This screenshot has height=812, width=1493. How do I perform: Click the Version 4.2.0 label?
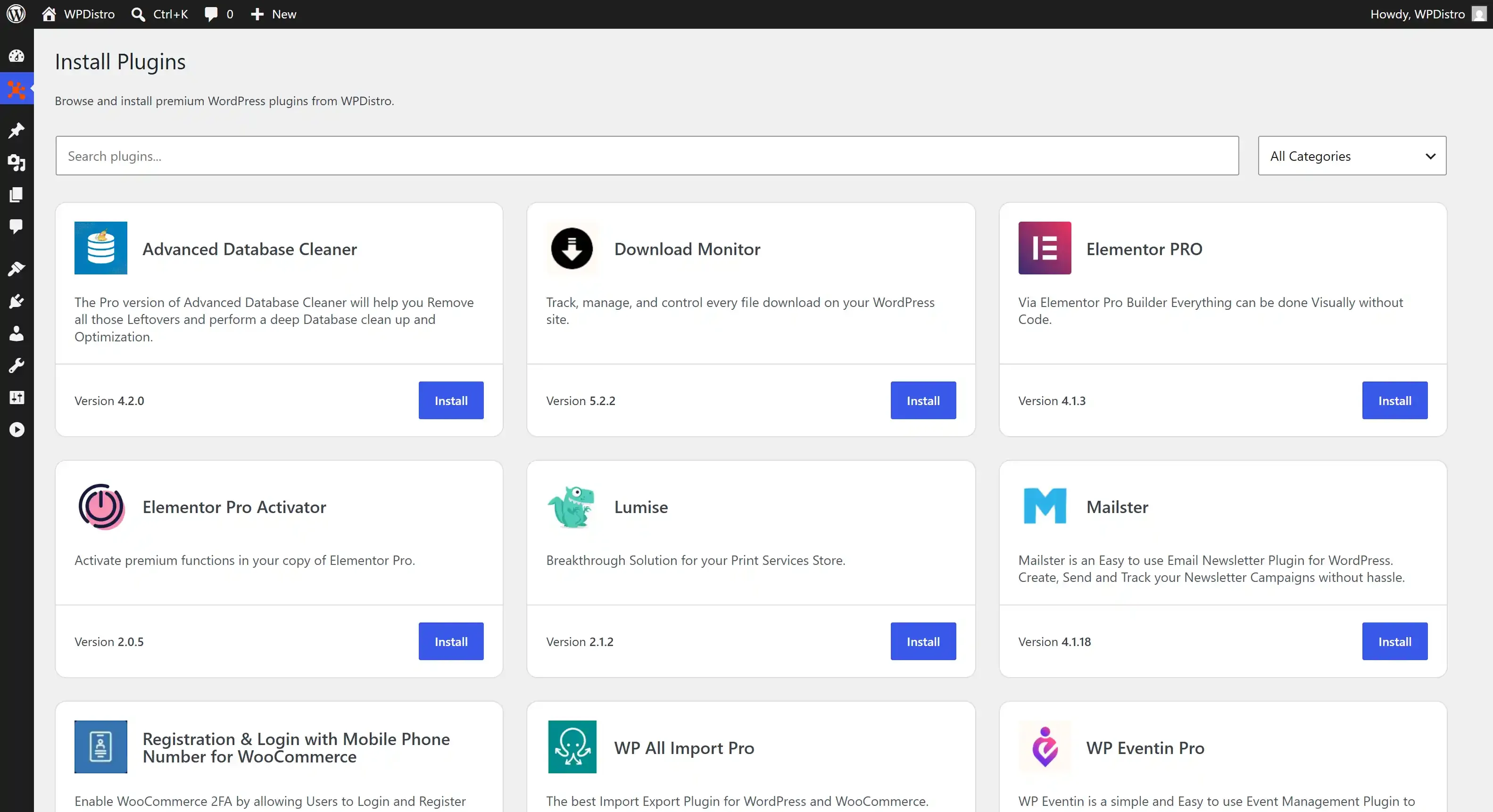click(x=109, y=400)
